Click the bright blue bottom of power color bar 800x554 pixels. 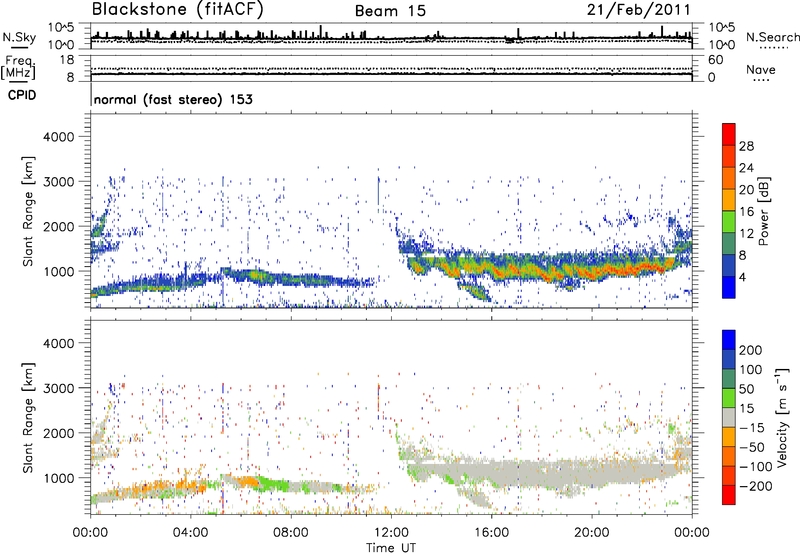point(729,287)
